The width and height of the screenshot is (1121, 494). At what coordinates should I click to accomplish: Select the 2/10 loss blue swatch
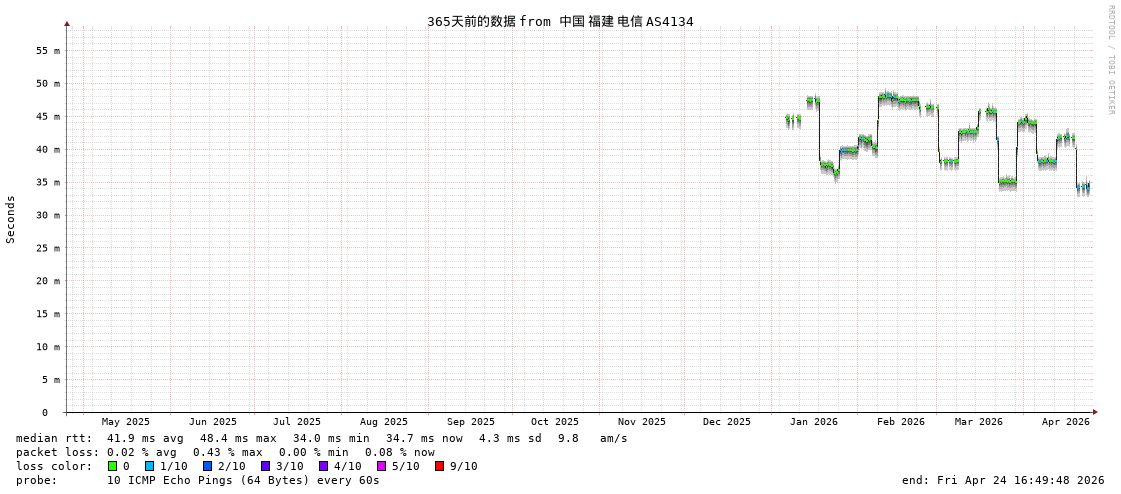pos(207,466)
